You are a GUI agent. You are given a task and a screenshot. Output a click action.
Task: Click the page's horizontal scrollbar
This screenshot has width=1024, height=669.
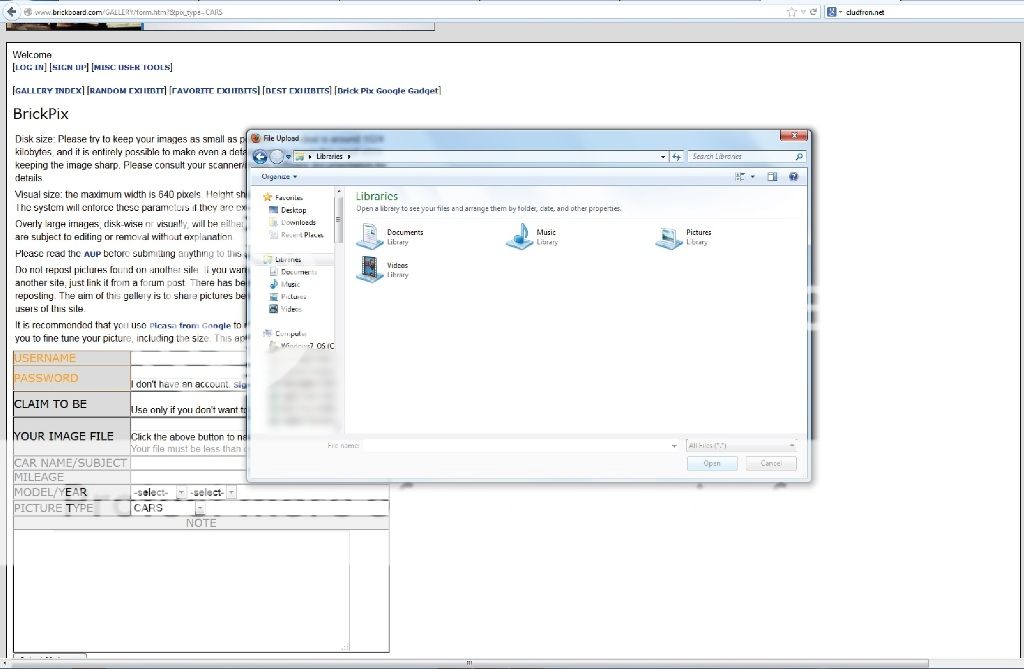(470, 663)
